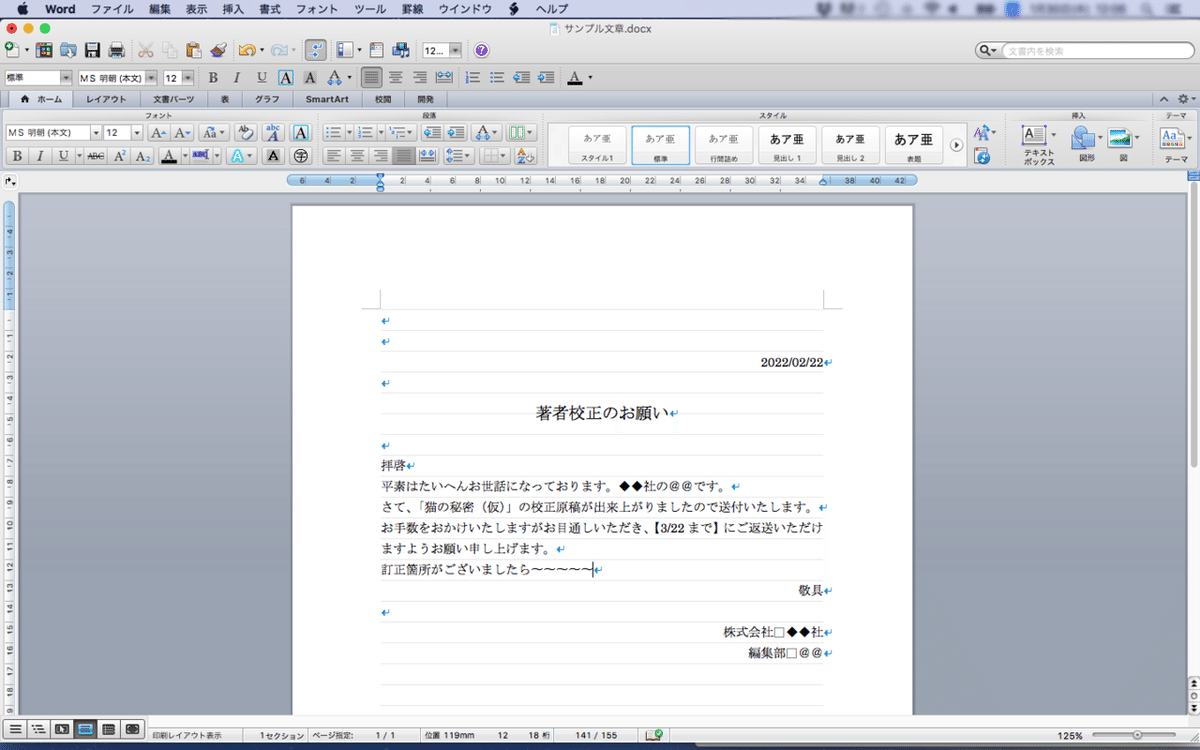Screen dimensions: 1200x750
Task: Undo the last action
Action: coord(246,50)
